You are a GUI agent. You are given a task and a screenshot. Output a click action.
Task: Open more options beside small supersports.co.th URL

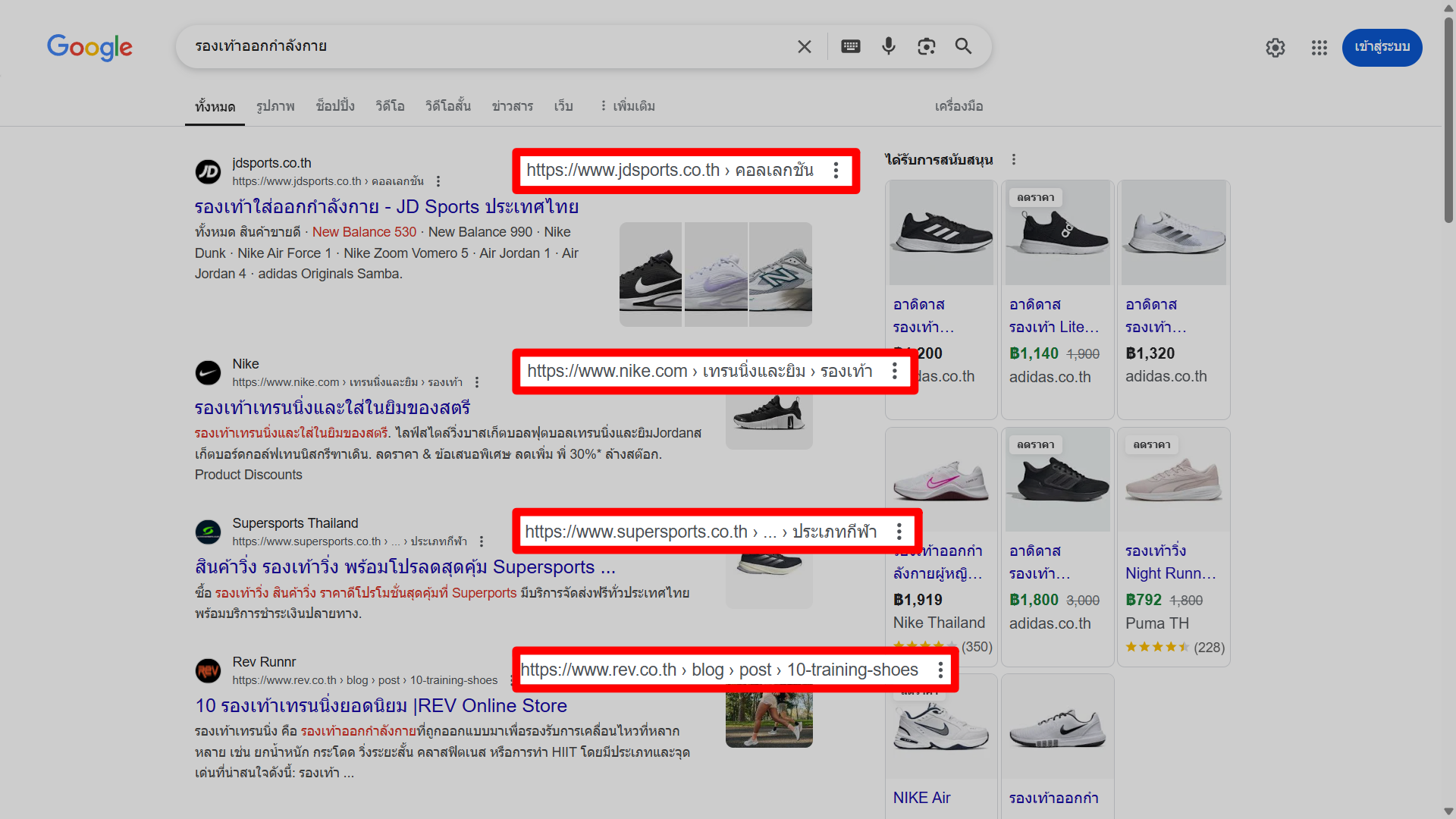pos(482,542)
